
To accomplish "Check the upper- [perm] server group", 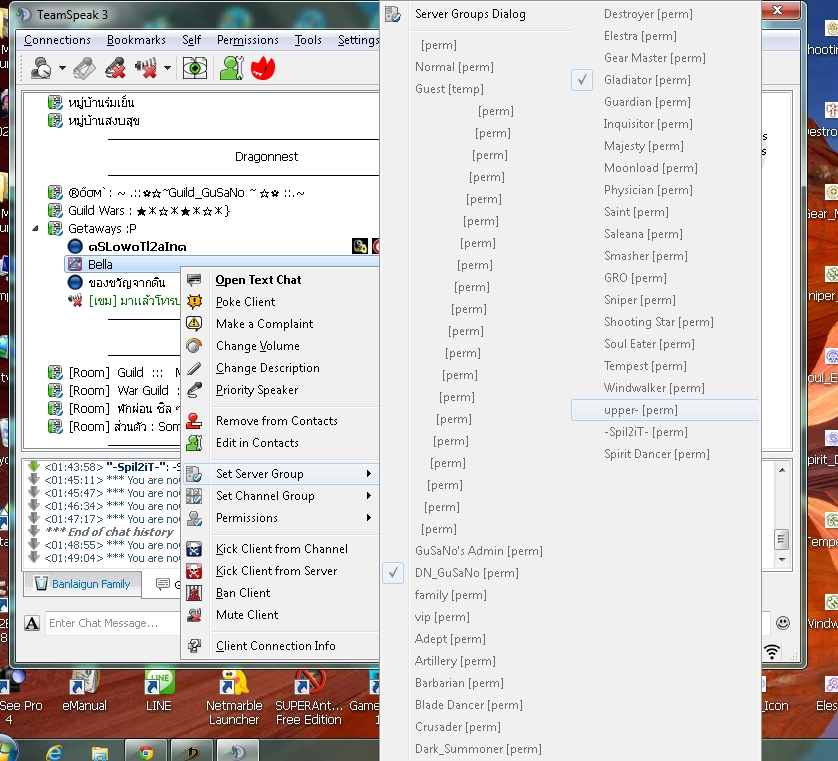I will coord(664,410).
